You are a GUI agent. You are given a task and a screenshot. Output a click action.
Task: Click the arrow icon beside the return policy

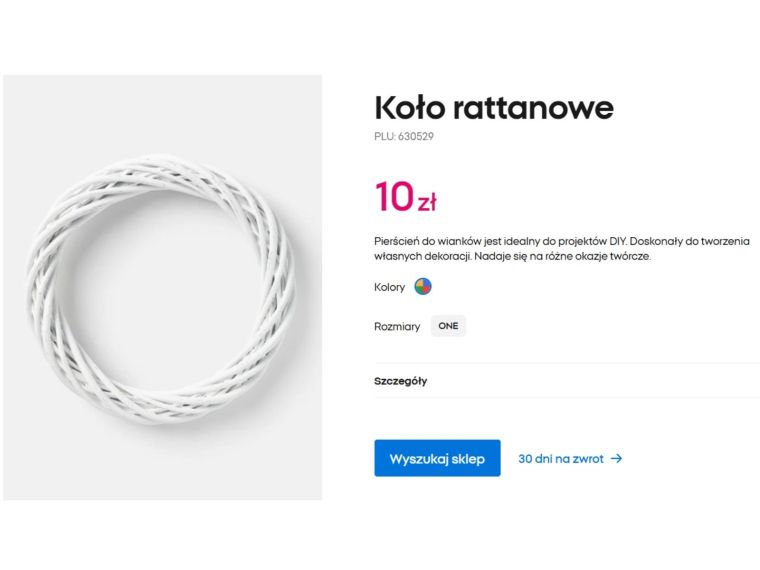616,458
